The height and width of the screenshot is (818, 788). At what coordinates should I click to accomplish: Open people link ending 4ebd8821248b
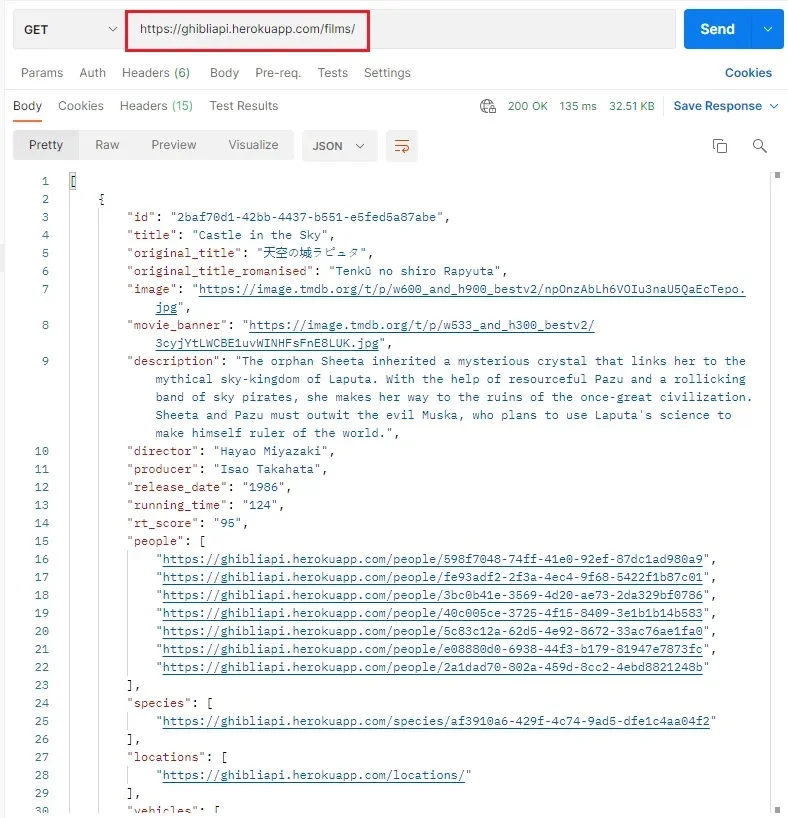click(x=433, y=667)
